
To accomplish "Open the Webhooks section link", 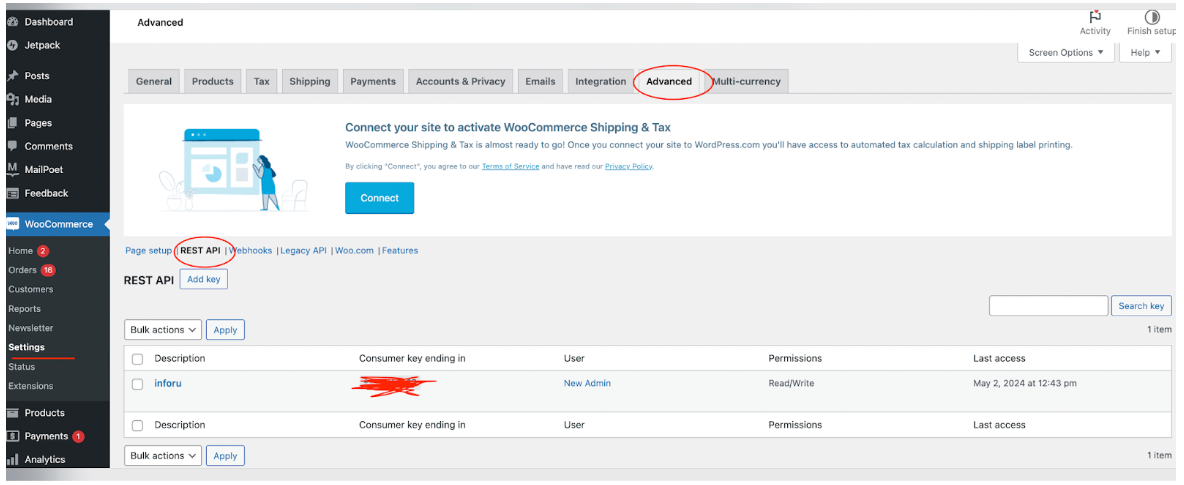I will tap(251, 251).
